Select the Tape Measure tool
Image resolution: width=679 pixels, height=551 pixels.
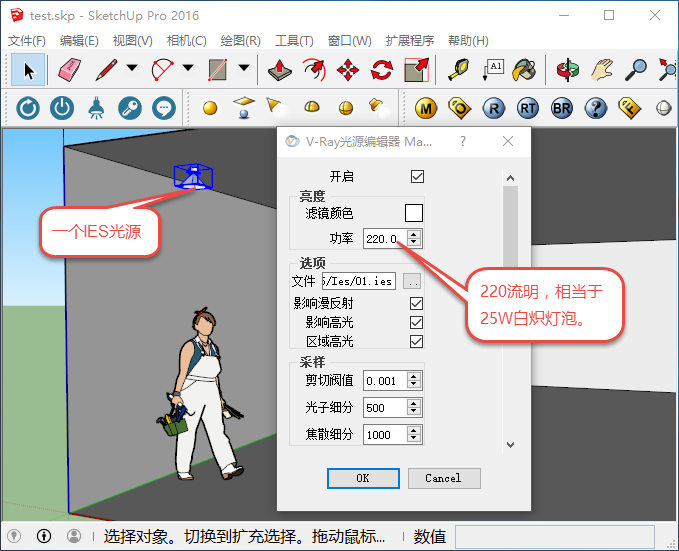point(459,70)
